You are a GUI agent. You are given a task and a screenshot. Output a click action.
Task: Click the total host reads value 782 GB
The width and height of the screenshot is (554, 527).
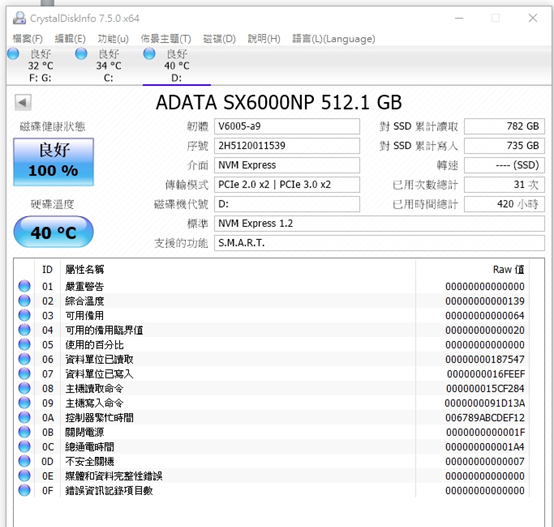tap(504, 126)
